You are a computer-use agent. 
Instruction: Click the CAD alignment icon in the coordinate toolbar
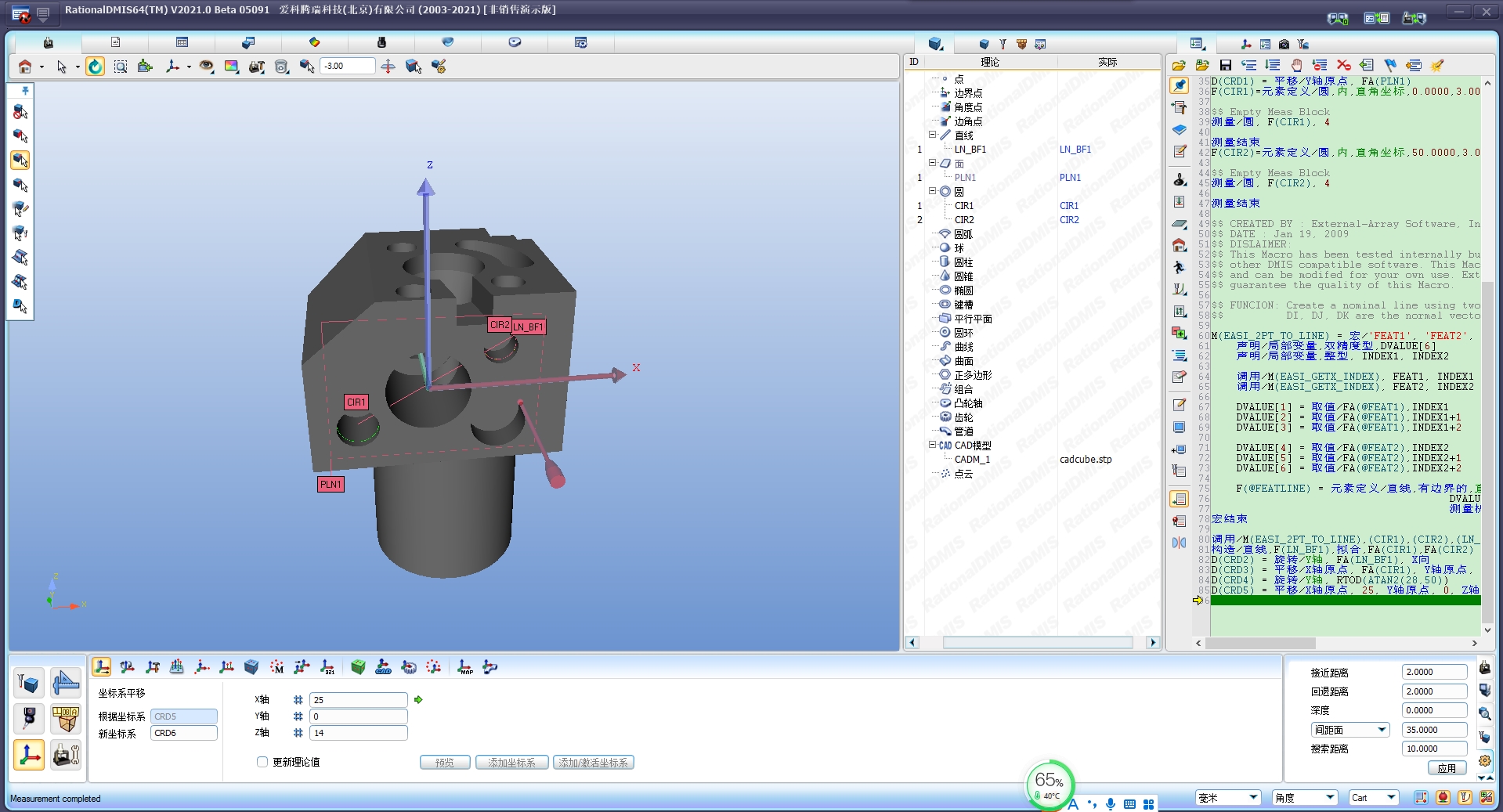(x=383, y=667)
